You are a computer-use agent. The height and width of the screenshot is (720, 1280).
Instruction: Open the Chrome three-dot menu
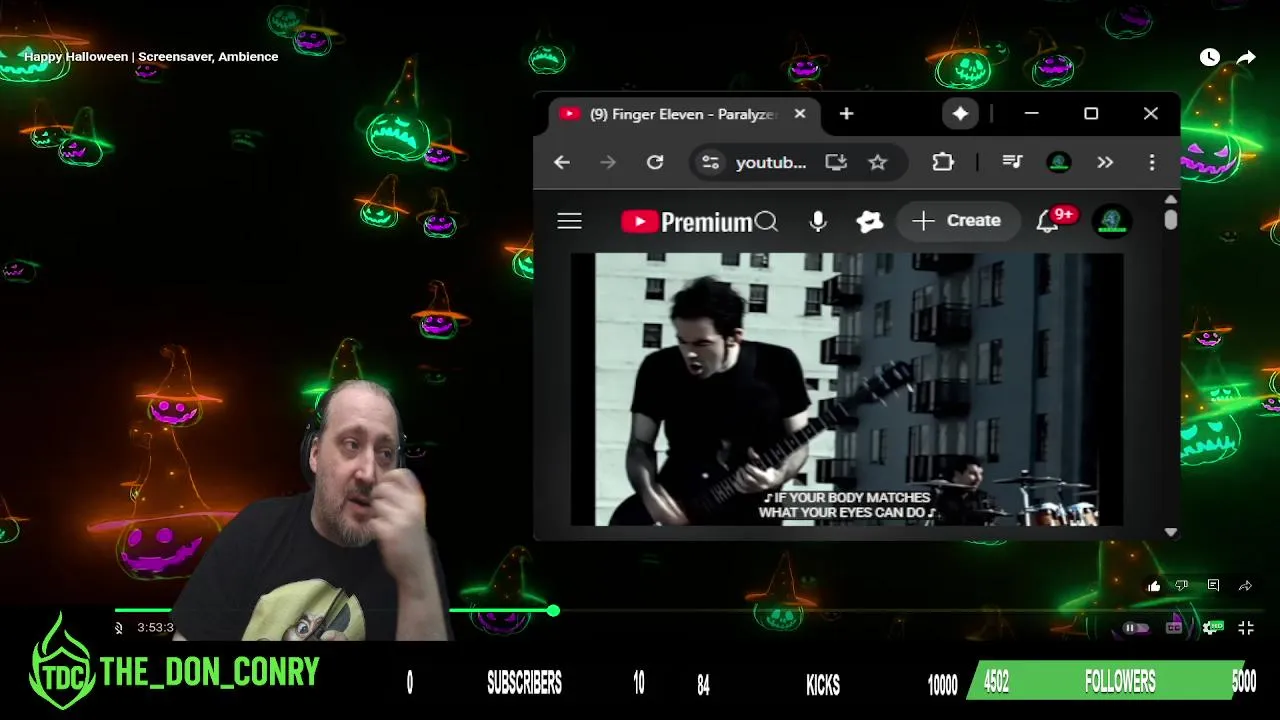(x=1152, y=162)
